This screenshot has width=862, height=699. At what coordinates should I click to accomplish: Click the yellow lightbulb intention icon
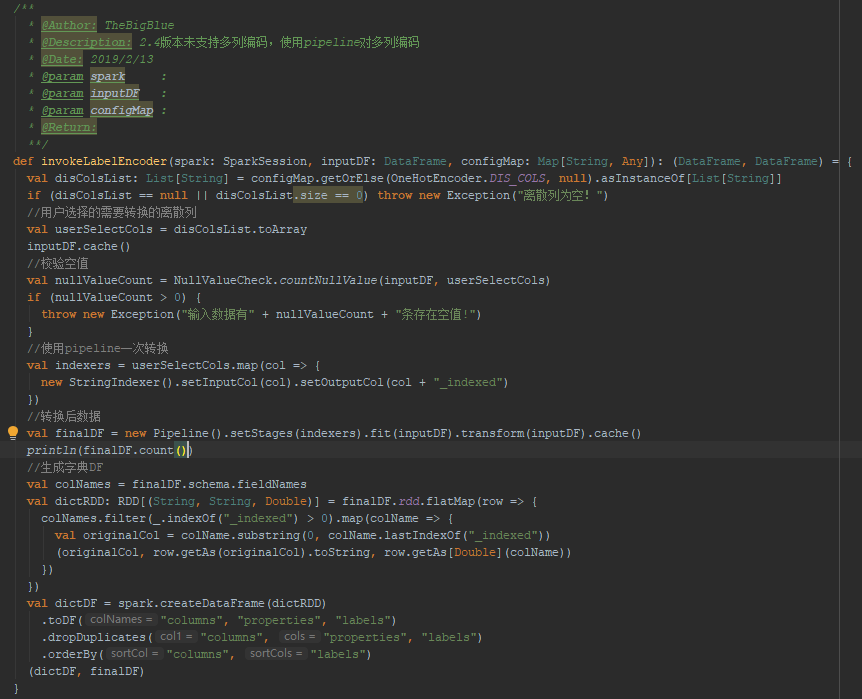(13, 433)
